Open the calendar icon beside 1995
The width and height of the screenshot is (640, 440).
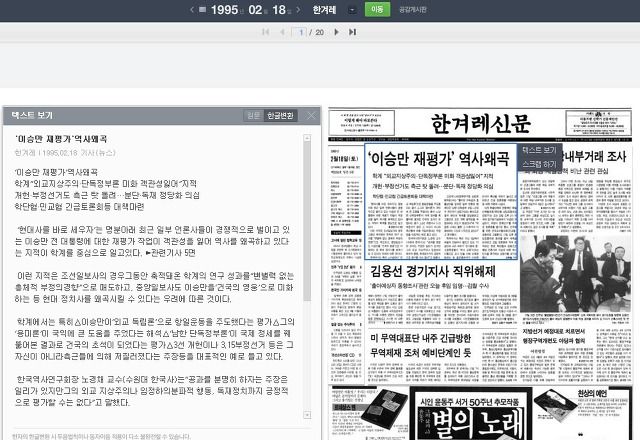pos(202,9)
